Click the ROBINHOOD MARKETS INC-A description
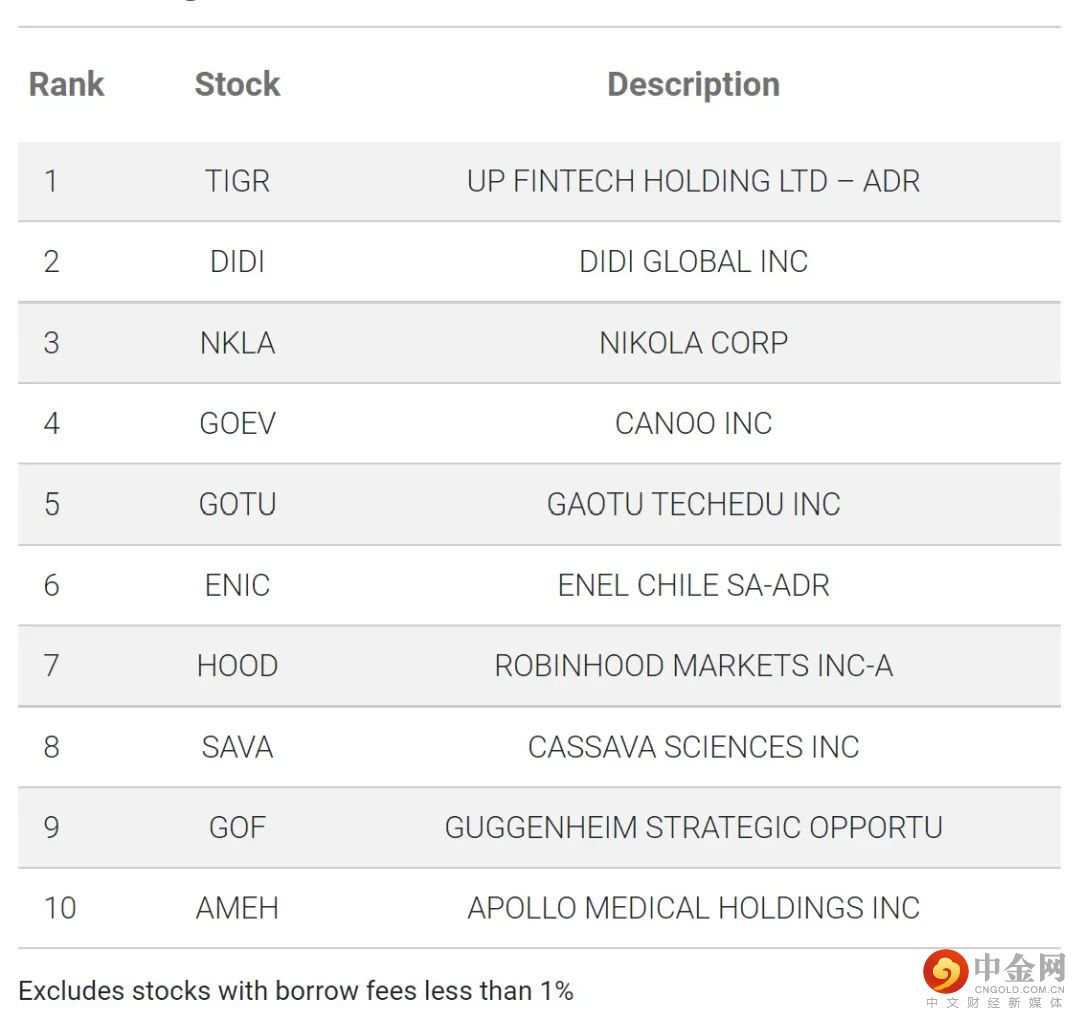The height and width of the screenshot is (1021, 1080). coord(693,666)
